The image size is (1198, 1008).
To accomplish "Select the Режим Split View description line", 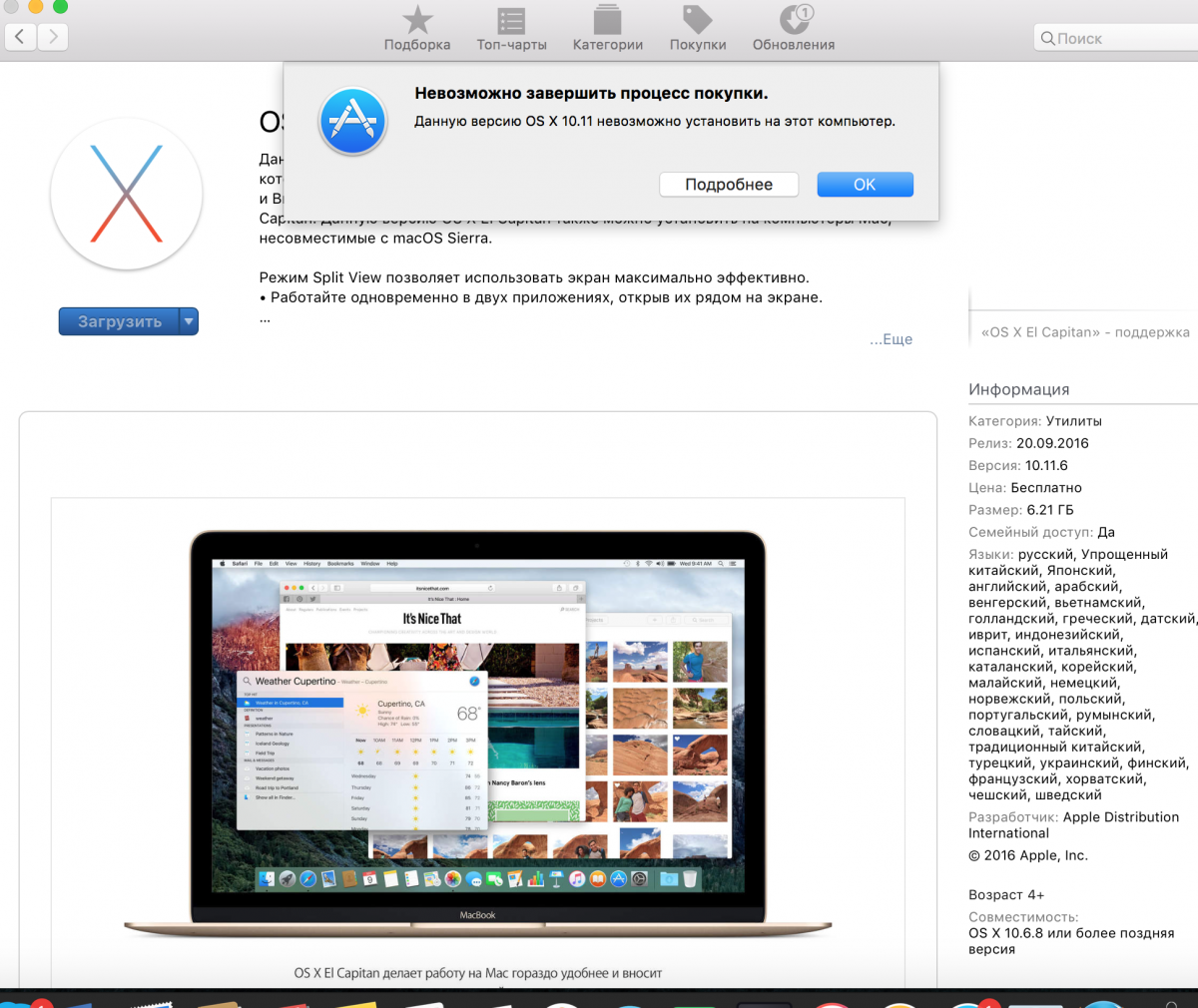I will click(534, 277).
